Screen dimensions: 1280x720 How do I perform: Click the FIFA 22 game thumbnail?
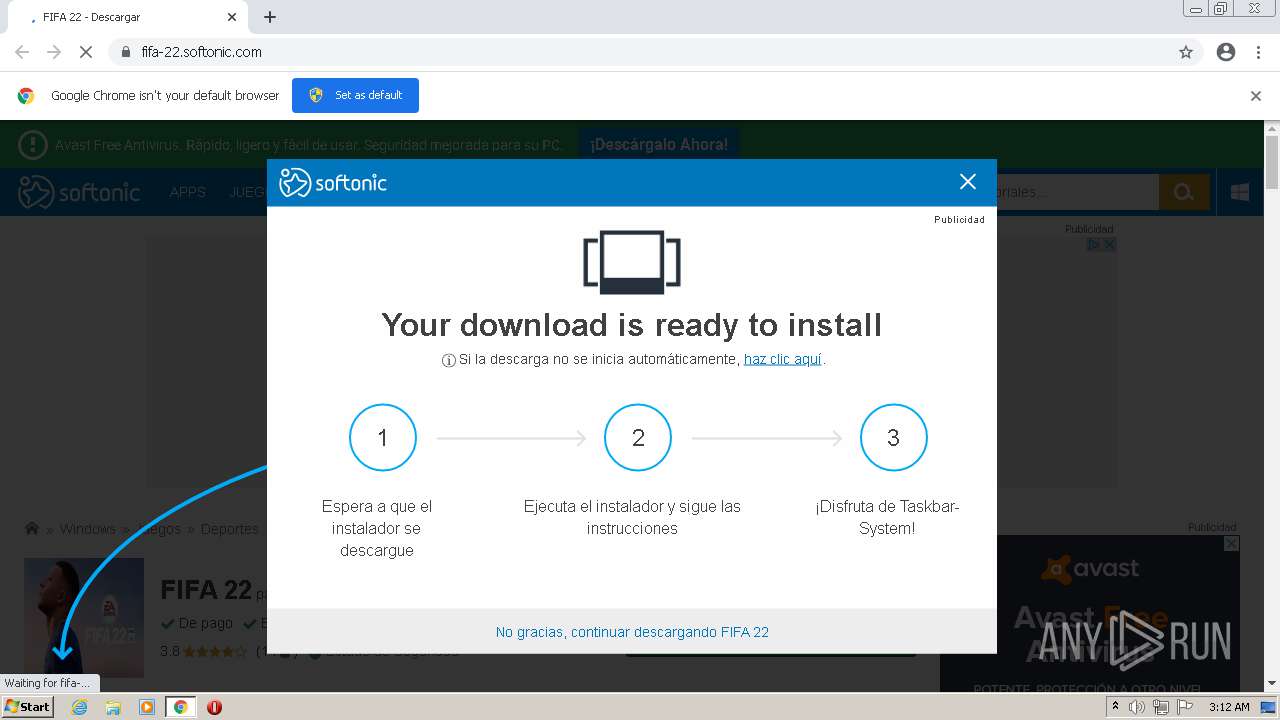(x=84, y=617)
